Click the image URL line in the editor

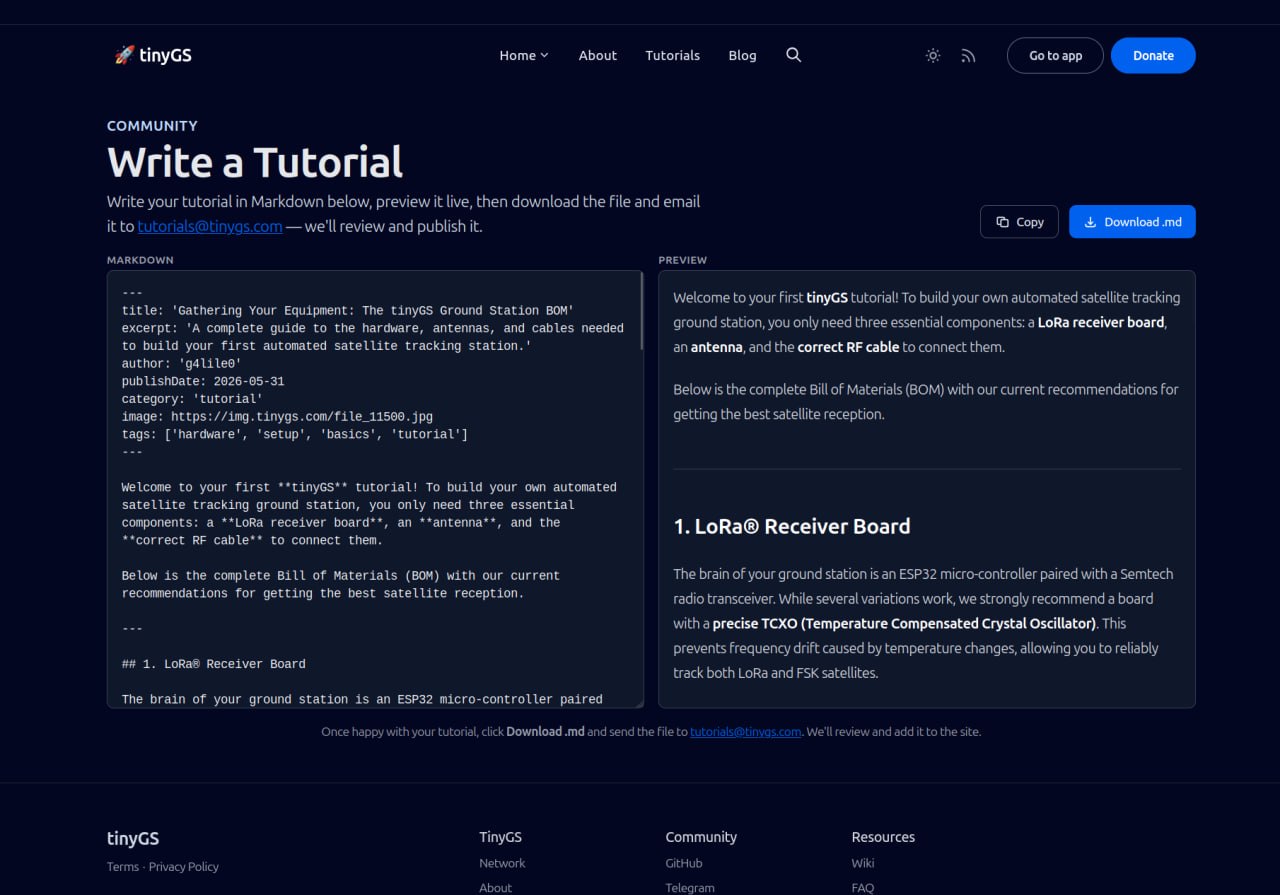(x=277, y=416)
